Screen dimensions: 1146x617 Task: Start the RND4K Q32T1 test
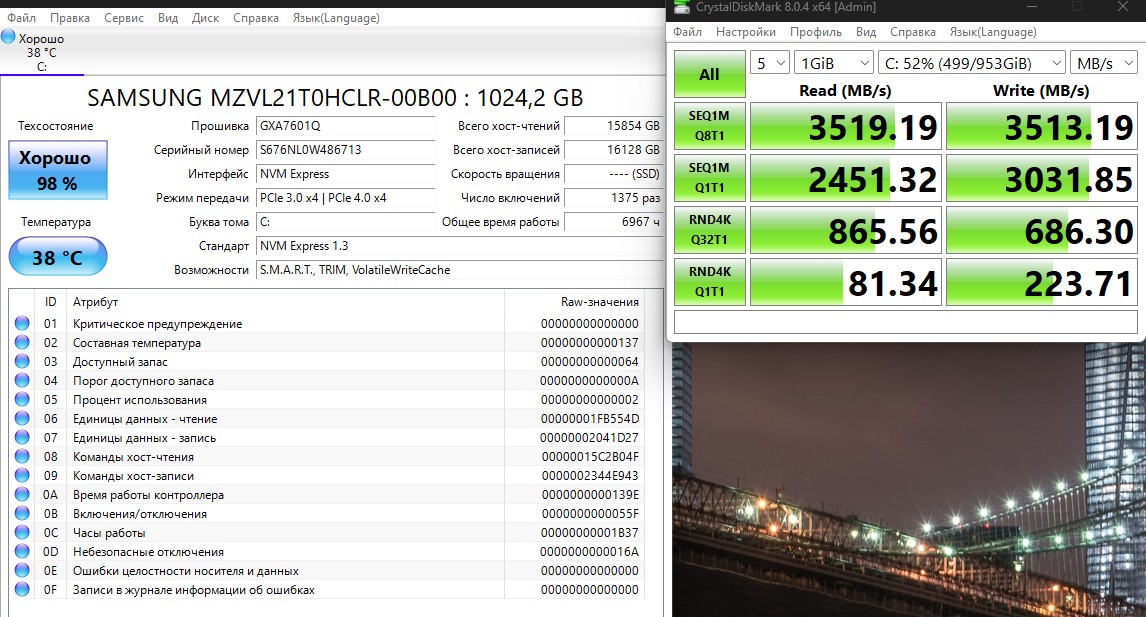[710, 230]
